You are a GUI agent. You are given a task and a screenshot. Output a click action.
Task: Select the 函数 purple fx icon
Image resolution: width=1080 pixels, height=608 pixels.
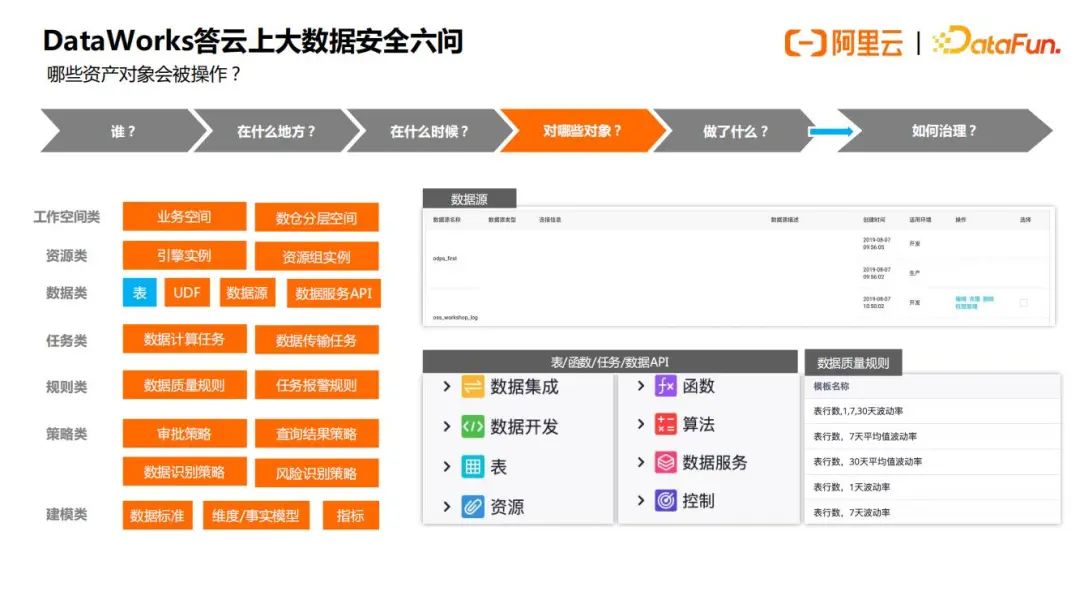click(666, 385)
